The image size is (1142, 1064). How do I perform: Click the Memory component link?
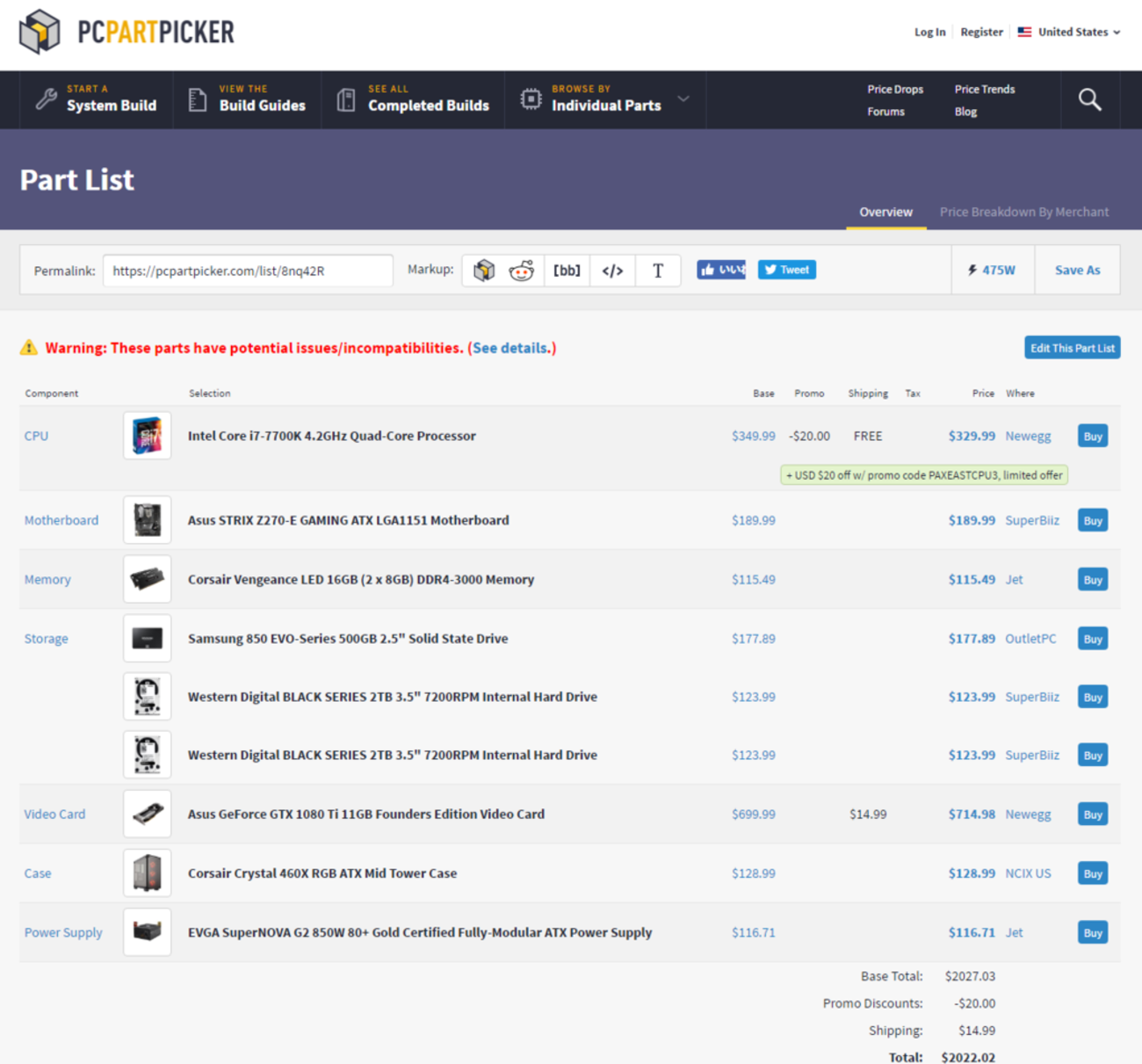47,580
